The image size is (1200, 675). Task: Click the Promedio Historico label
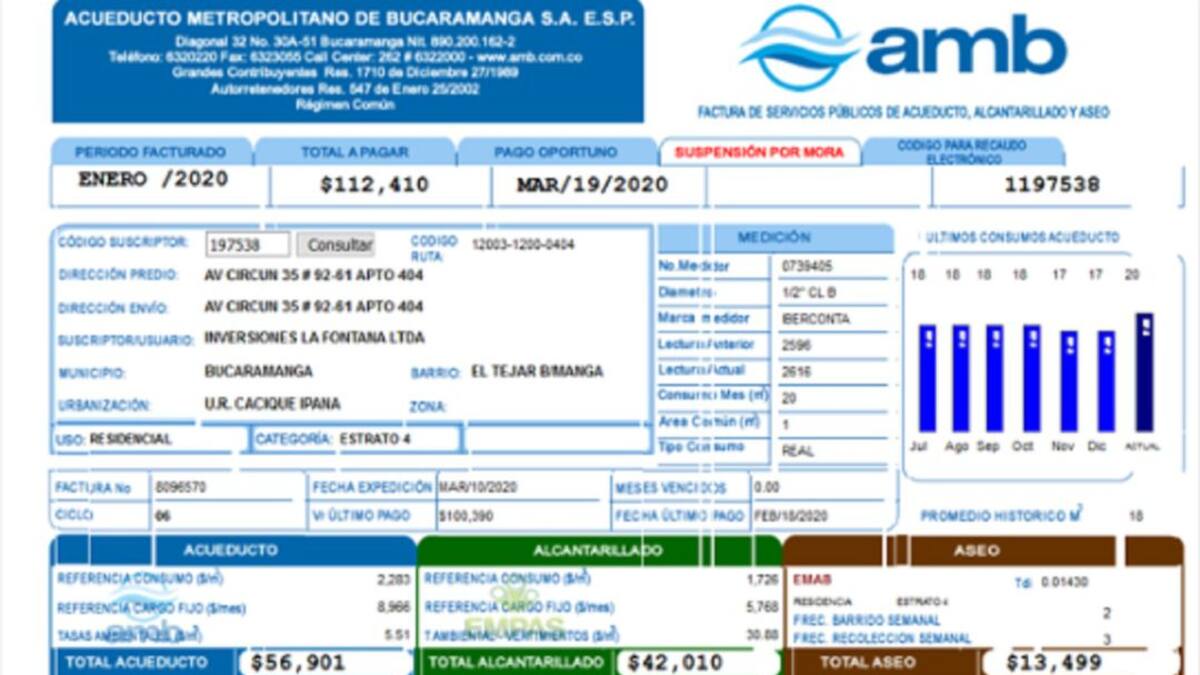1001,516
